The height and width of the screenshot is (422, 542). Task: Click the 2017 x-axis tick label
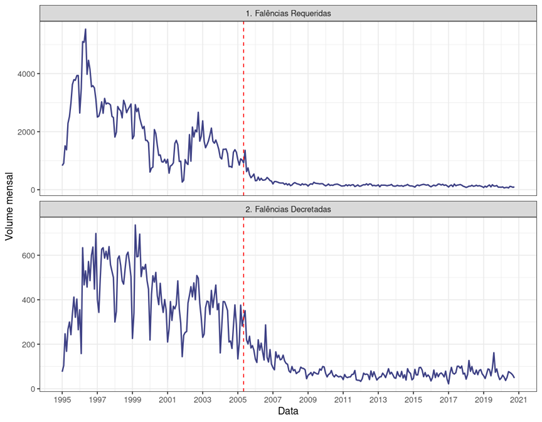coord(448,400)
